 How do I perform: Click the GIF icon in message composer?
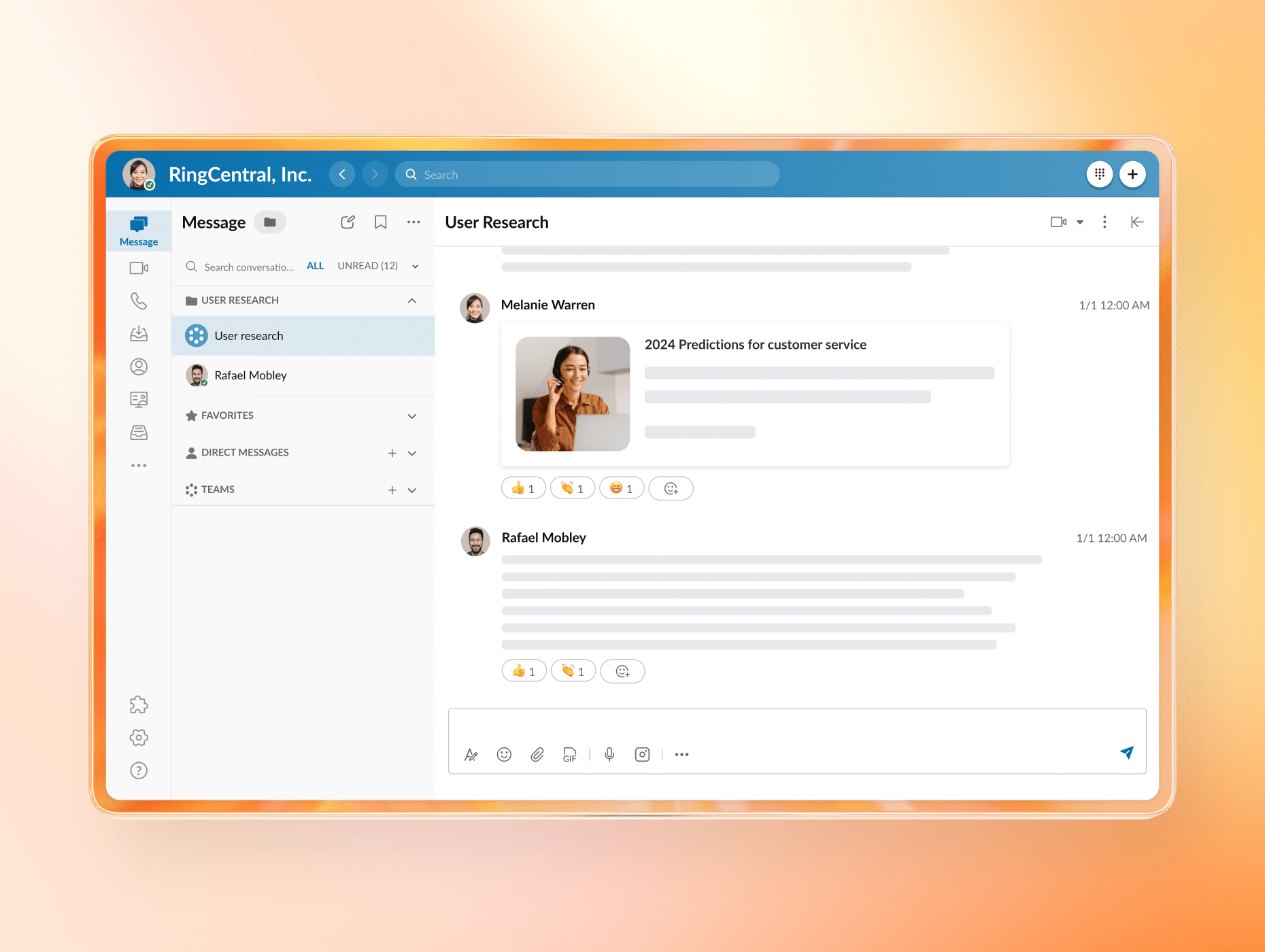coord(569,754)
